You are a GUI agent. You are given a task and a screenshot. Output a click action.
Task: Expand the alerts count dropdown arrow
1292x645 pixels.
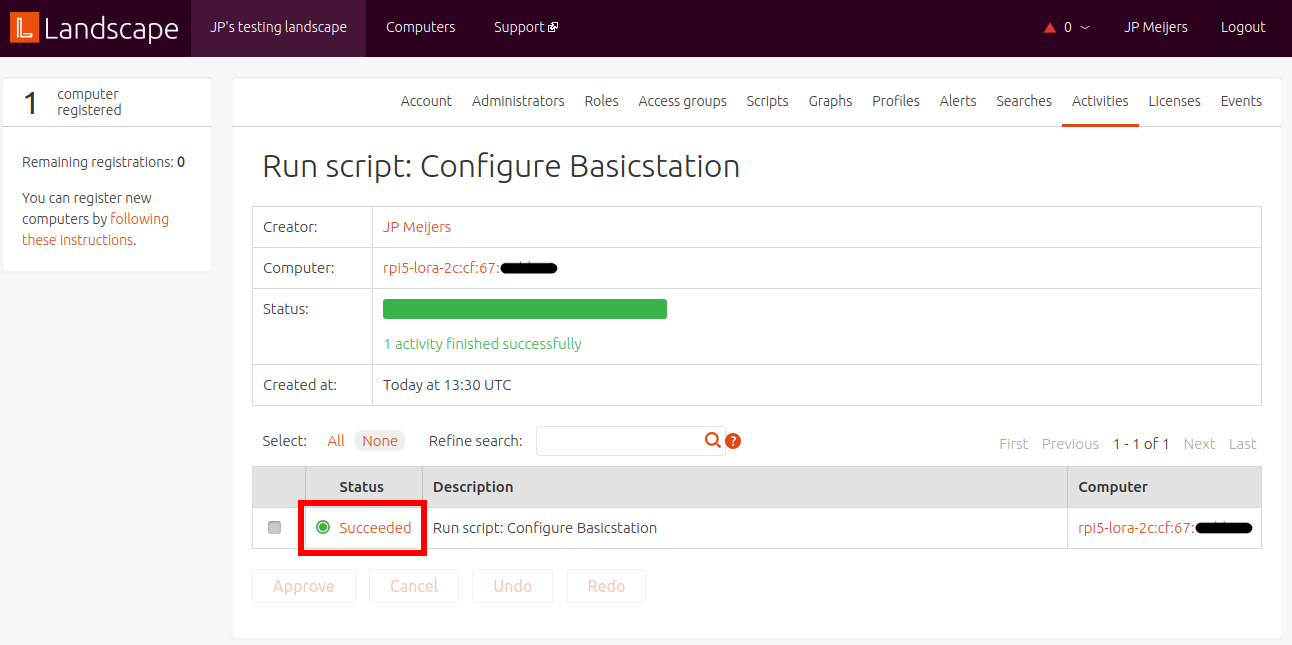click(1085, 28)
